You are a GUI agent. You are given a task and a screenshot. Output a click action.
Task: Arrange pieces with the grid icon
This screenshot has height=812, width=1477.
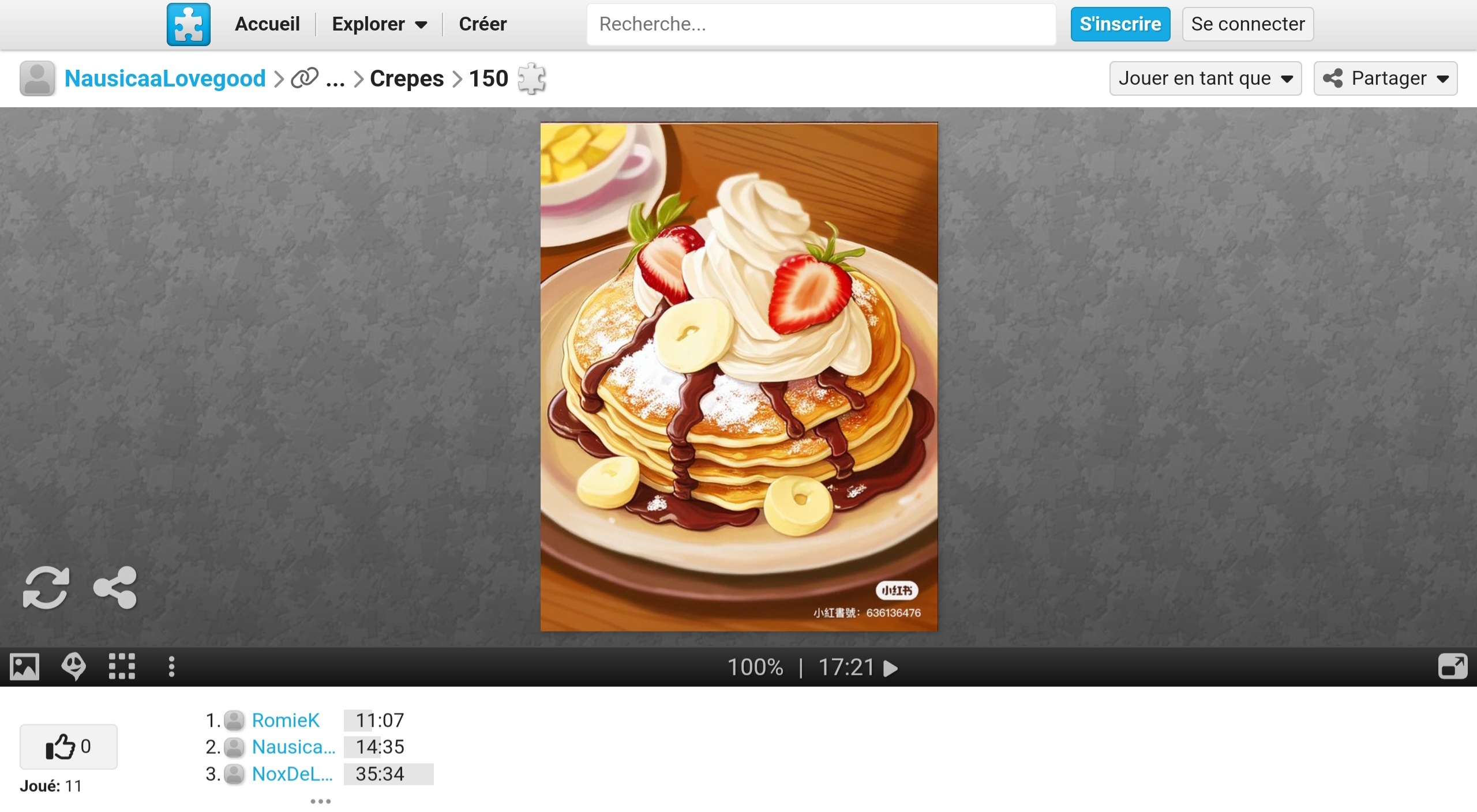[x=122, y=667]
